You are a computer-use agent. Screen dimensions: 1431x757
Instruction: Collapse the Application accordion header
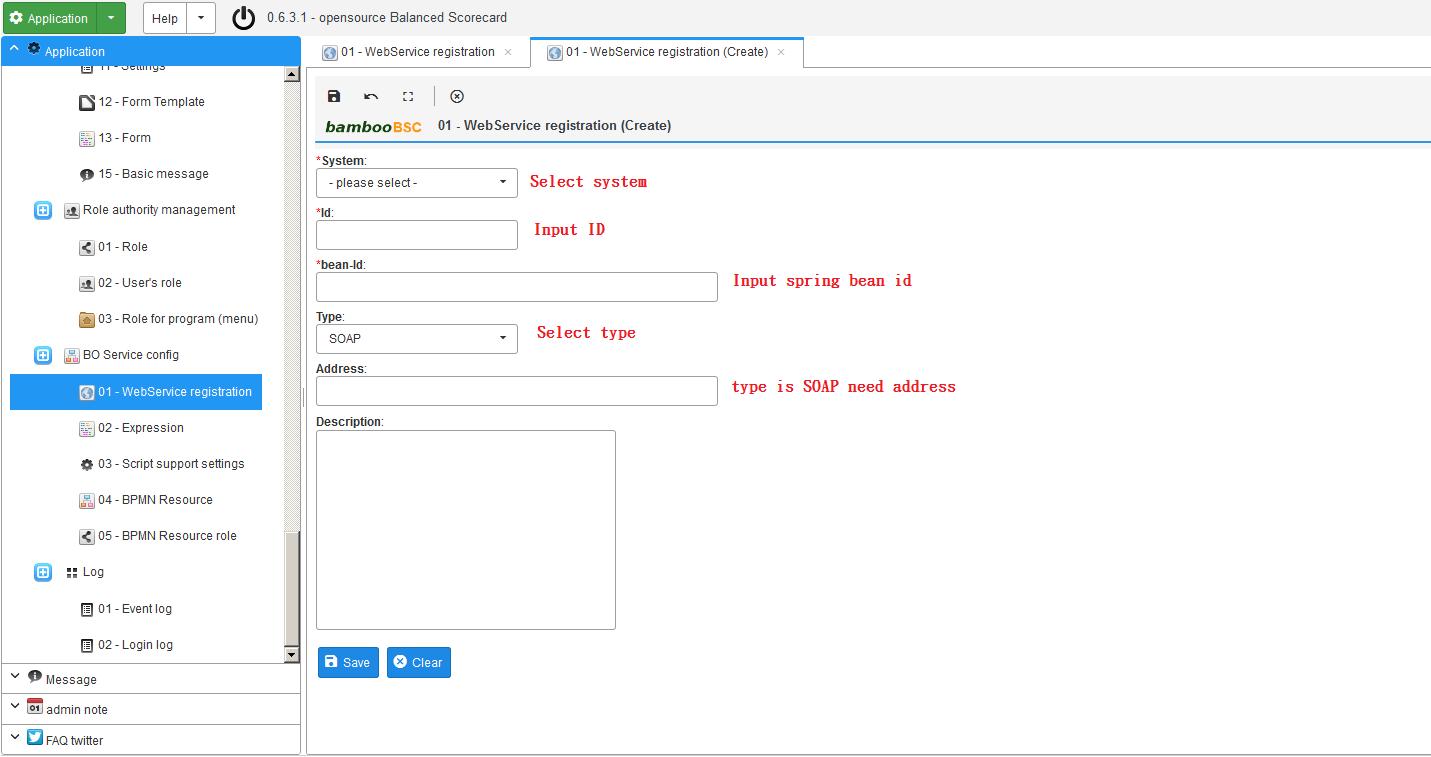[x=151, y=51]
